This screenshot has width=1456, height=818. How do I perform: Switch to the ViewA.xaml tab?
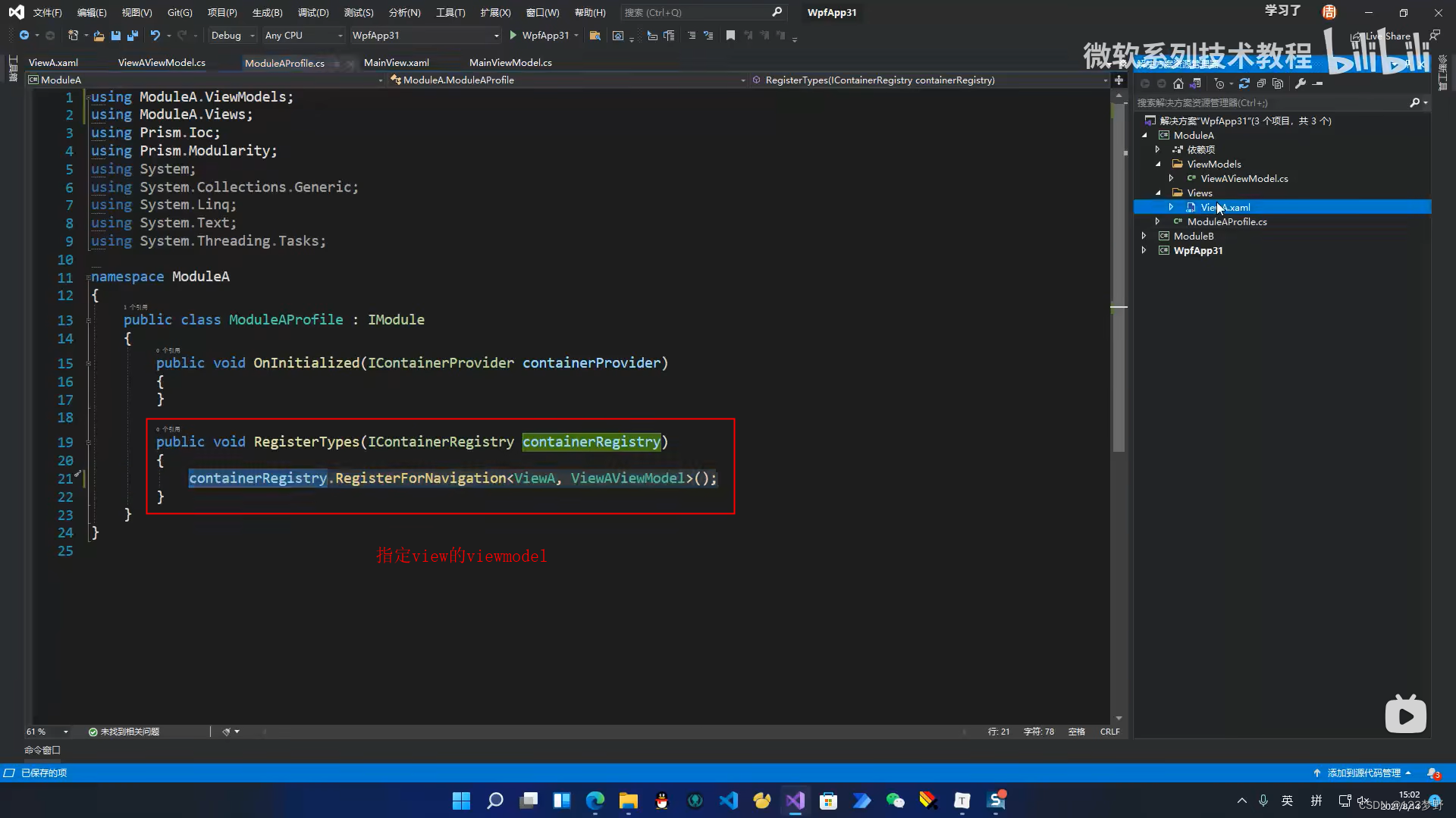click(x=53, y=62)
